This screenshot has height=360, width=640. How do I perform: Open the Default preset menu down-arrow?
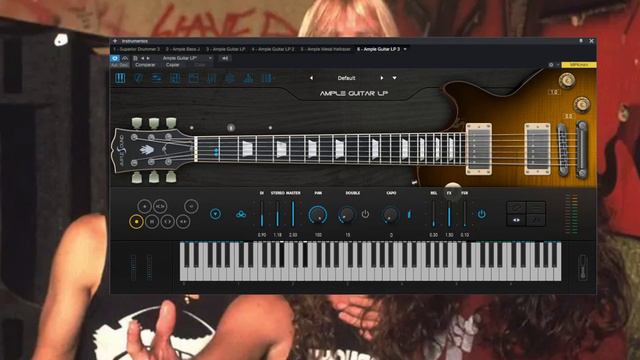[395, 78]
